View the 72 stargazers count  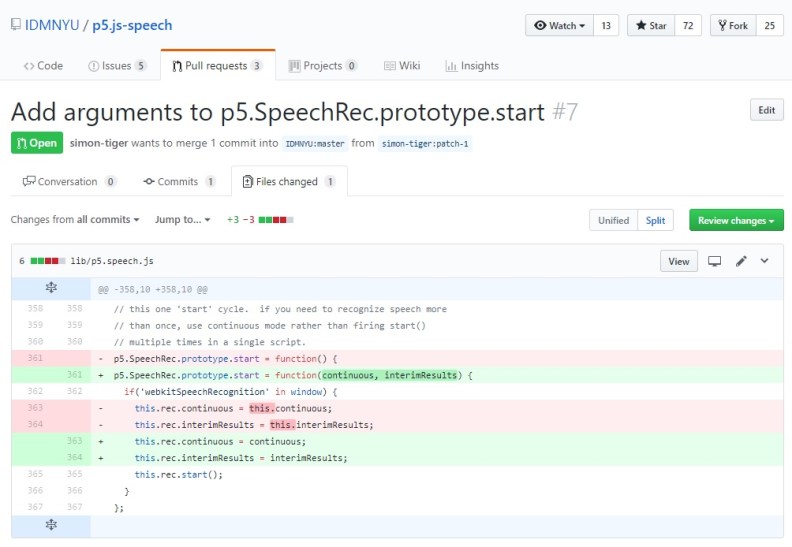coord(688,25)
